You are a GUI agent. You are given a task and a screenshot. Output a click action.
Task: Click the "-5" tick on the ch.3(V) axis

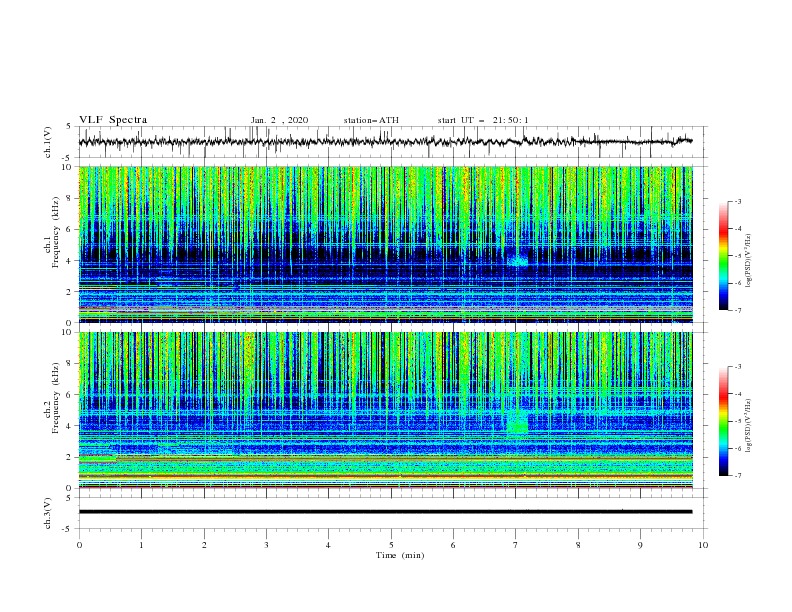(x=67, y=529)
